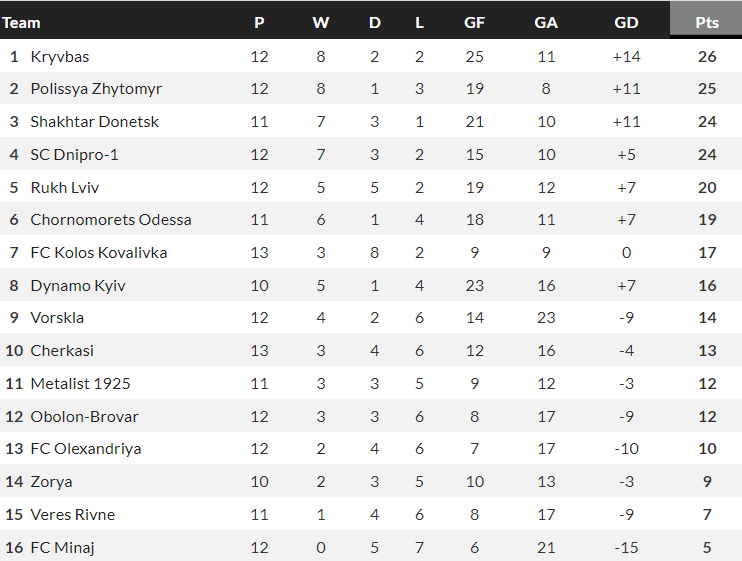Open the Zorya team page

pos(51,481)
